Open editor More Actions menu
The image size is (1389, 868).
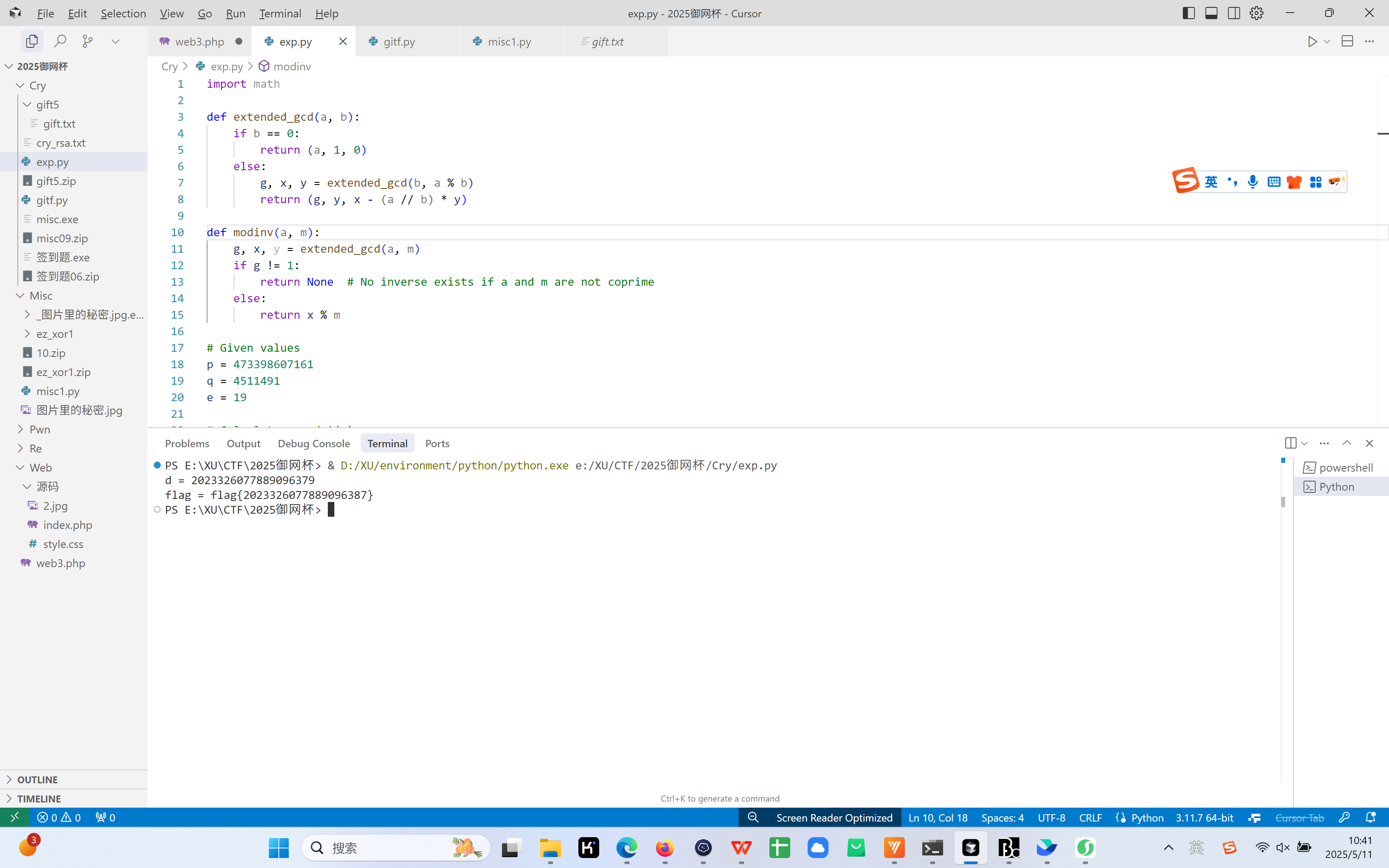1369,41
